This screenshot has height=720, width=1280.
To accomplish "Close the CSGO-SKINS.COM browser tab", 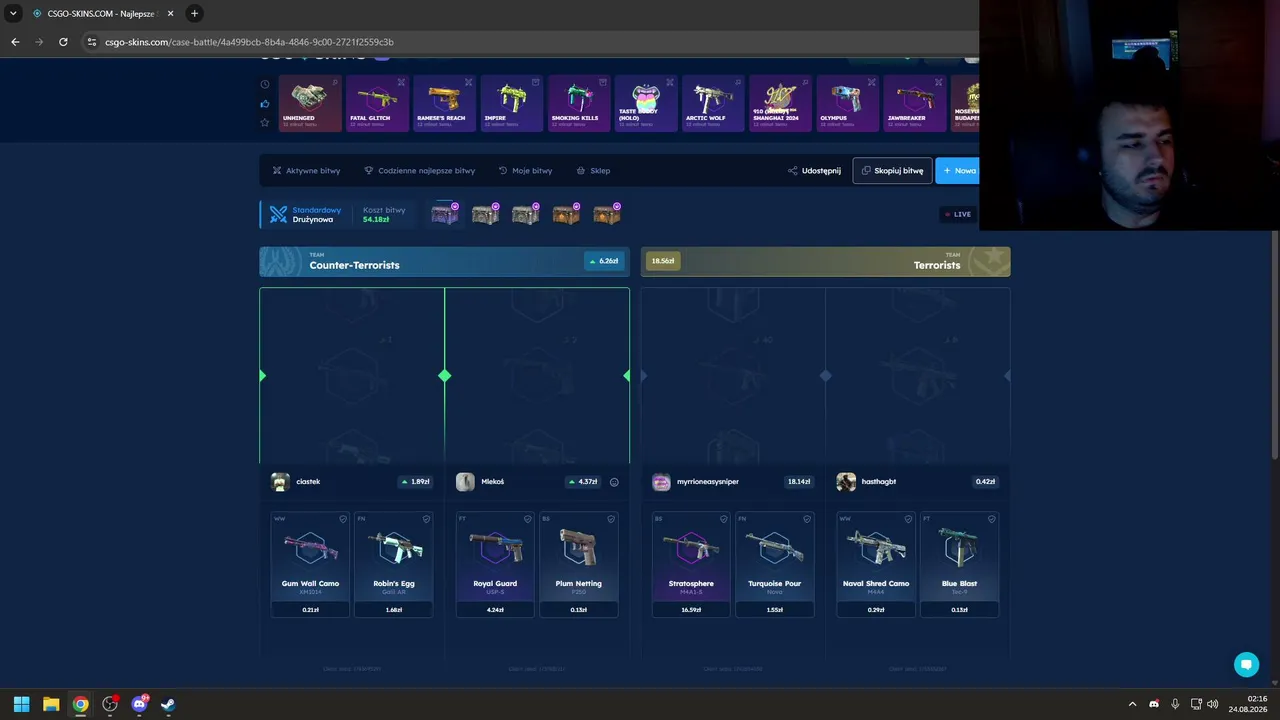I will click(170, 13).
